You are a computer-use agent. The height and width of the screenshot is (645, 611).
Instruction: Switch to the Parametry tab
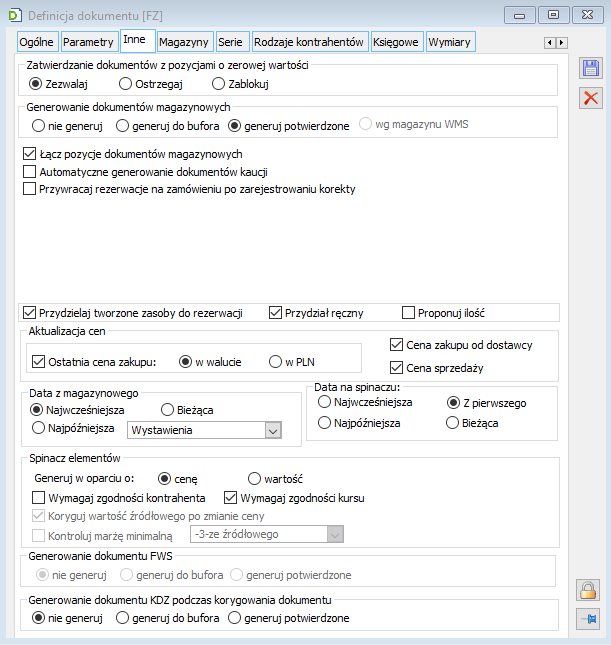88,42
